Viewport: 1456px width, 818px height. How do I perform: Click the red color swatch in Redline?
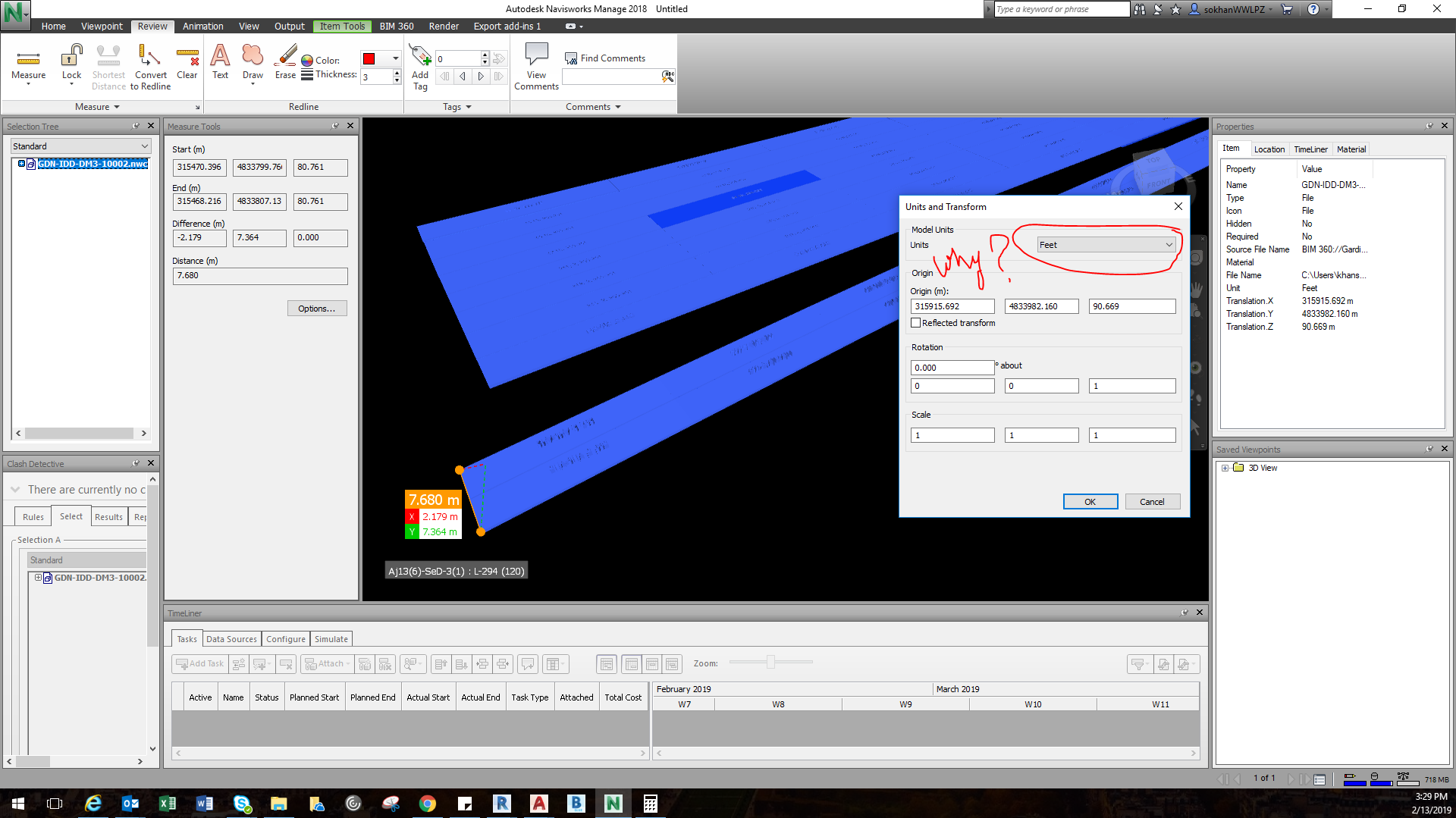tap(369, 59)
